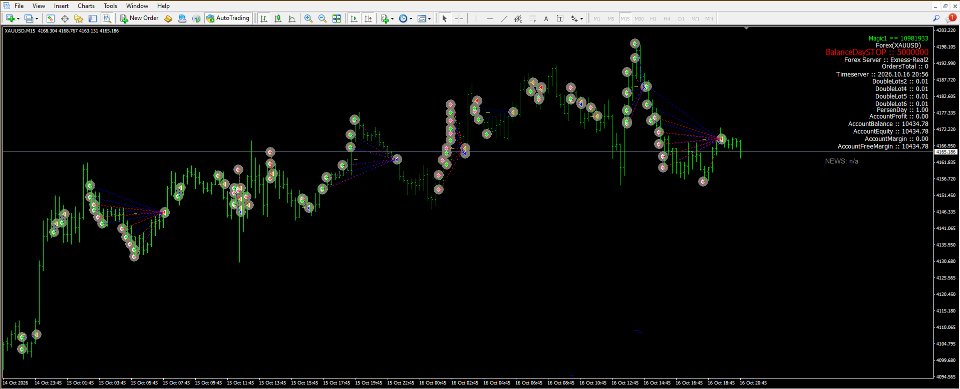Toggle chart auto scroll

tap(354, 18)
